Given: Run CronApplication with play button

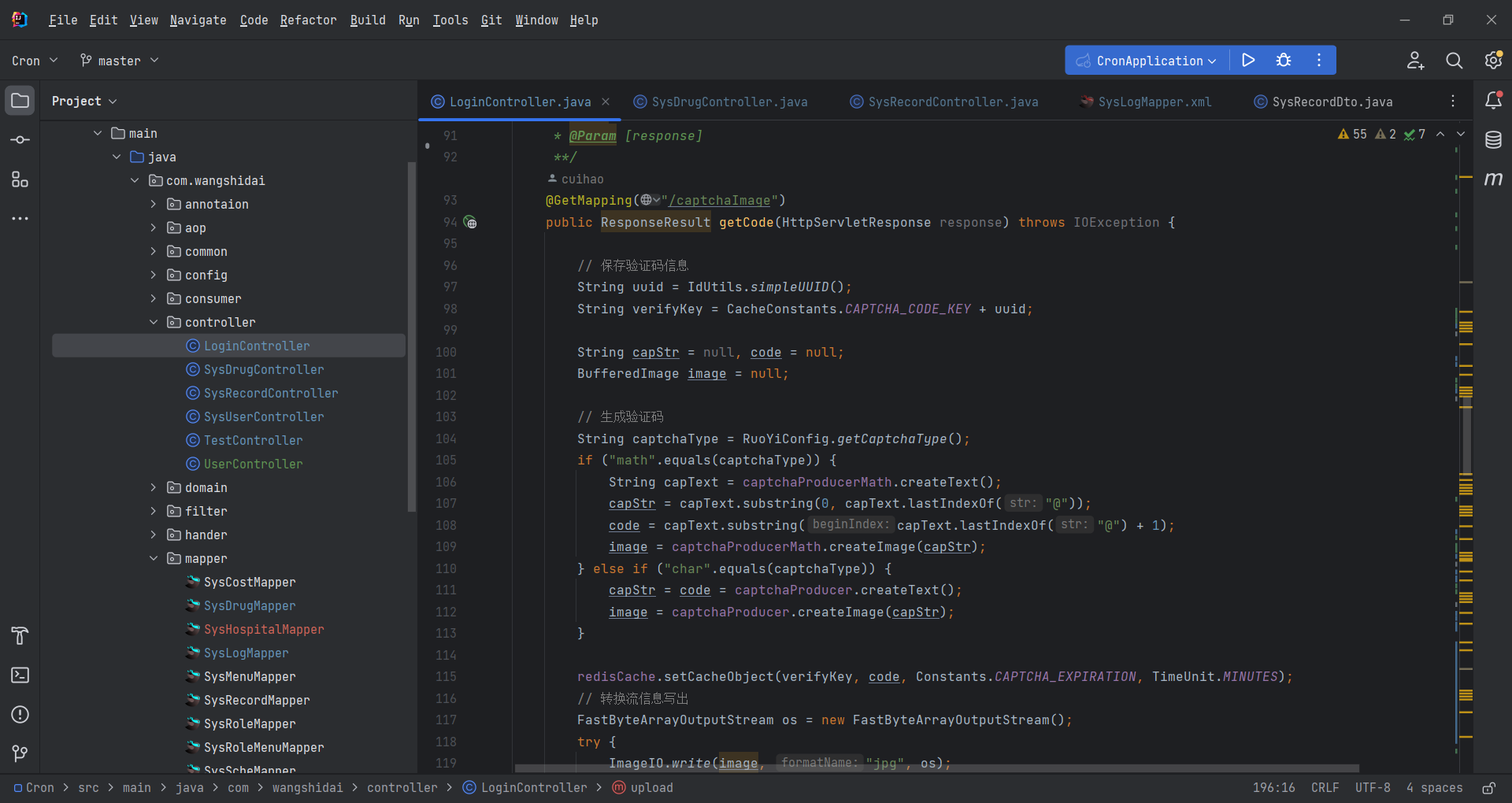Looking at the screenshot, I should pyautogui.click(x=1248, y=60).
